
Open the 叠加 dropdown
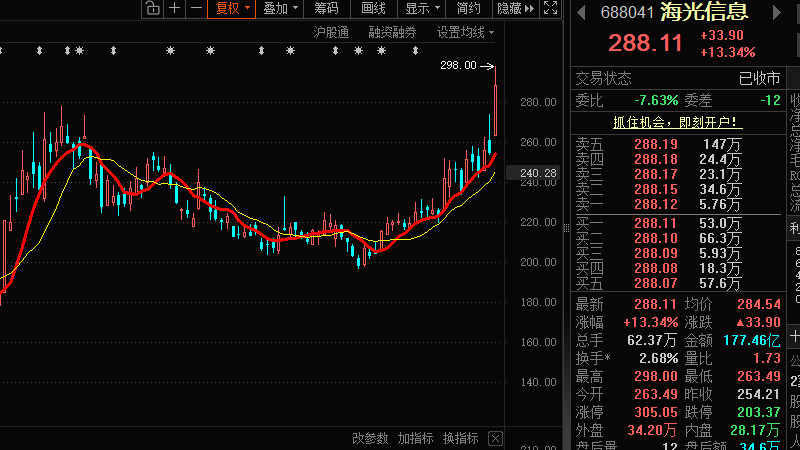[x=280, y=8]
